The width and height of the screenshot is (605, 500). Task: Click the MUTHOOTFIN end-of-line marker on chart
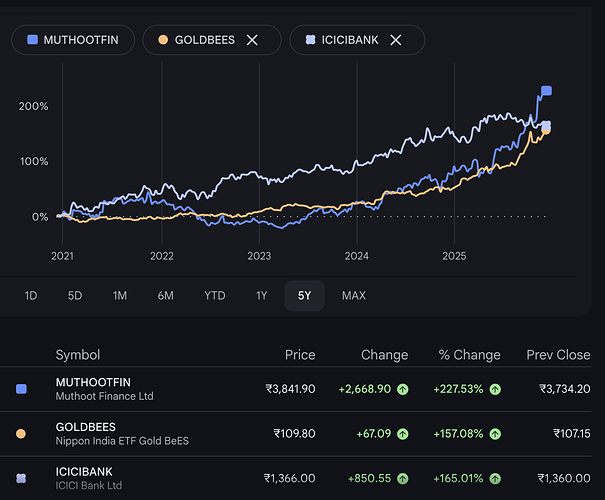[546, 91]
